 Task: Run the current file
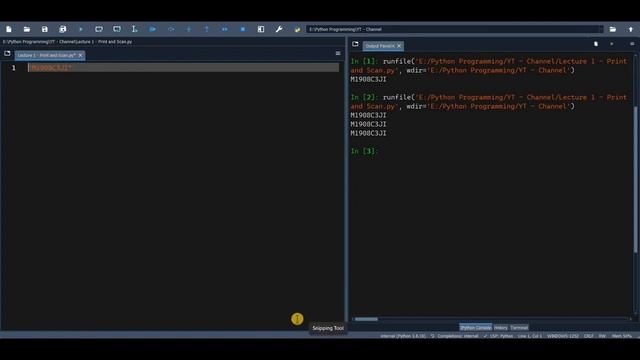[x=81, y=29]
